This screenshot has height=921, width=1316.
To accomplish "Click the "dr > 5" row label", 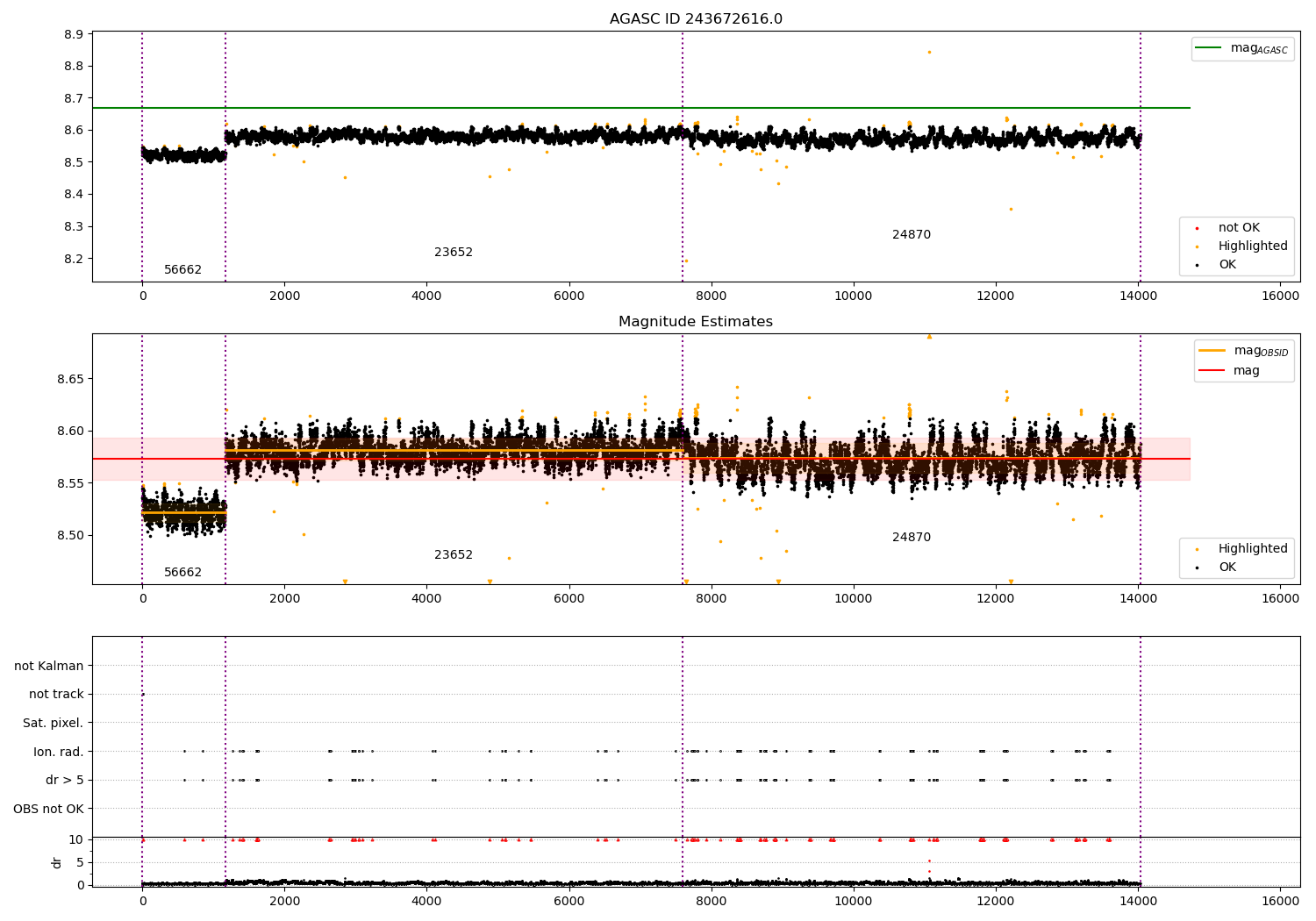I will click(x=65, y=781).
